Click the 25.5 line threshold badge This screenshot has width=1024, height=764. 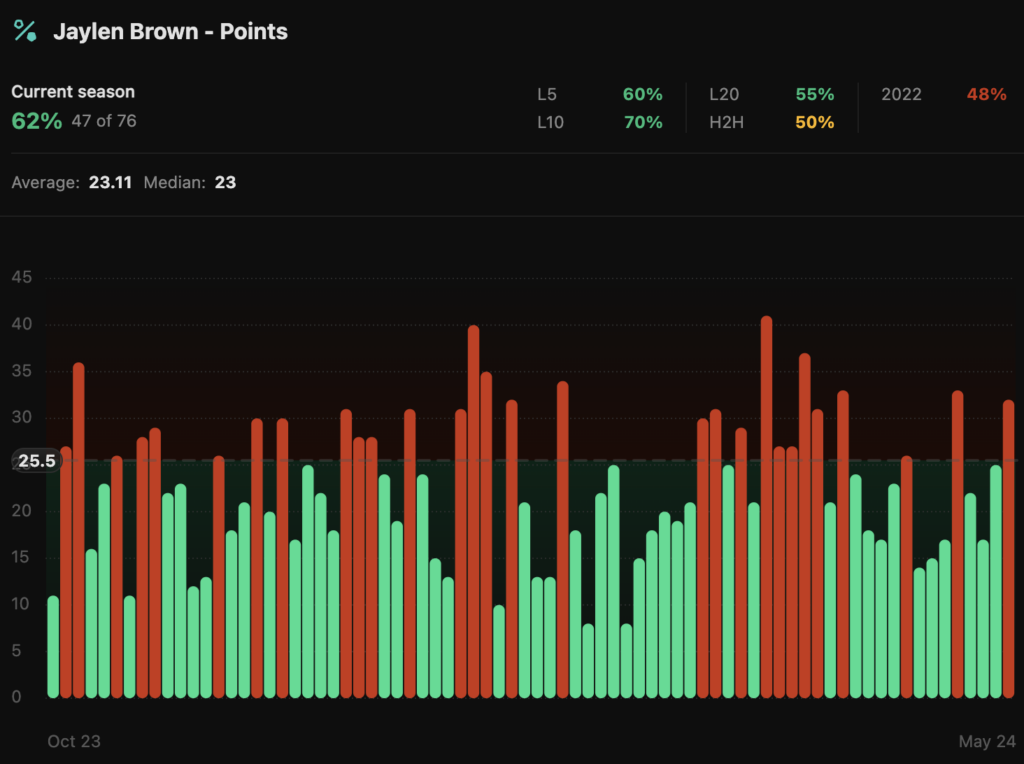coord(37,461)
